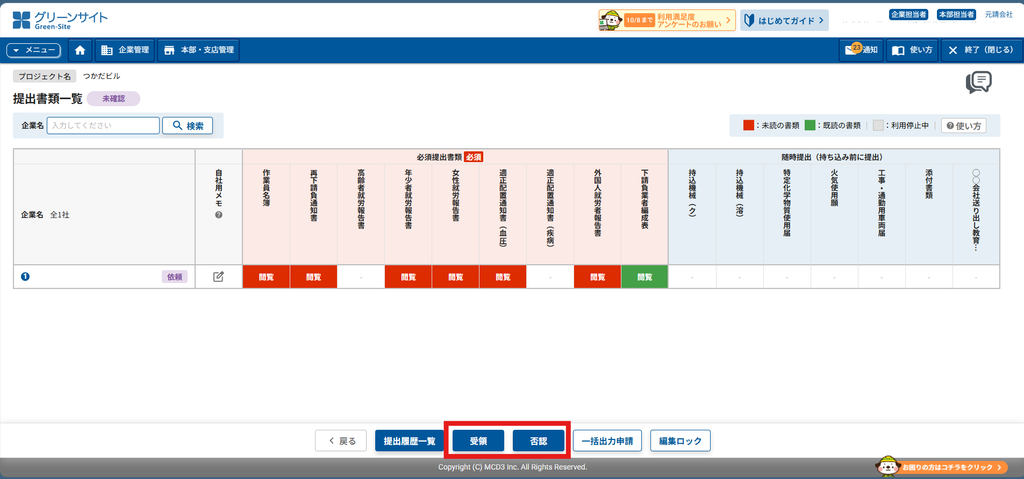Open 本部・支店管理 in the navigation bar
This screenshot has height=479, width=1024.
(199, 50)
